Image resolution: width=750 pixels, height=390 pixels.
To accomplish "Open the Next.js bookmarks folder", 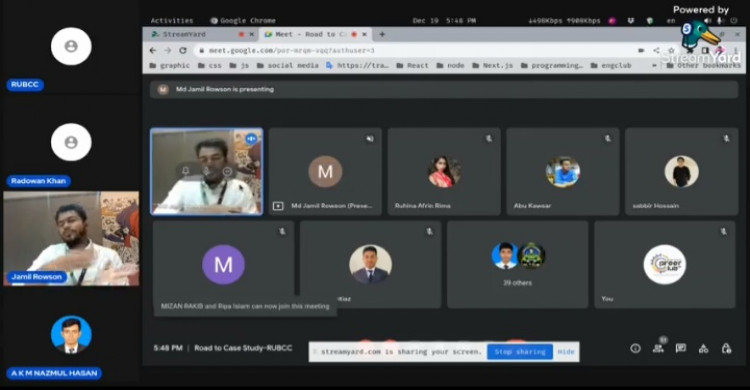I will [493, 66].
